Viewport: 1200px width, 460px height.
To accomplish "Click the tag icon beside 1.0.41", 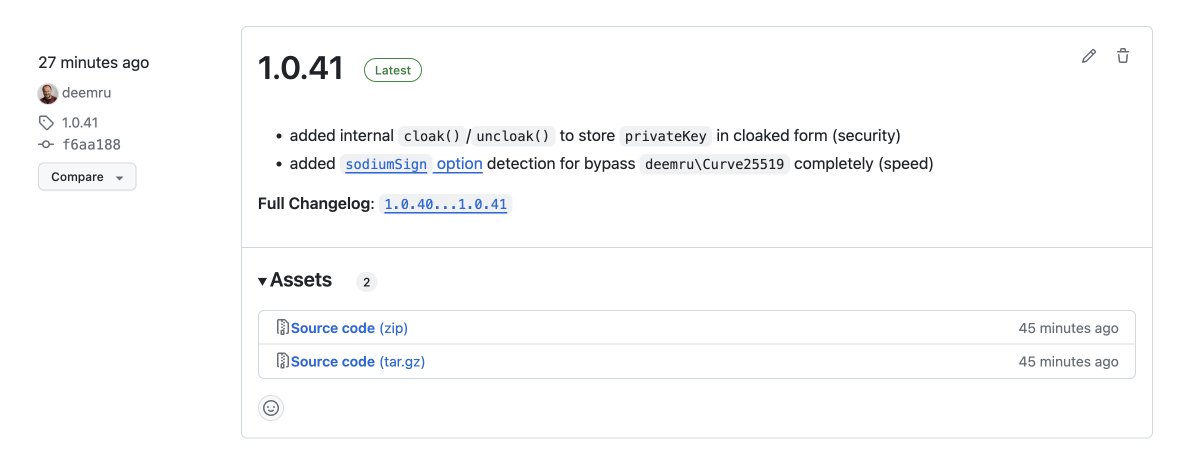I will [46, 123].
